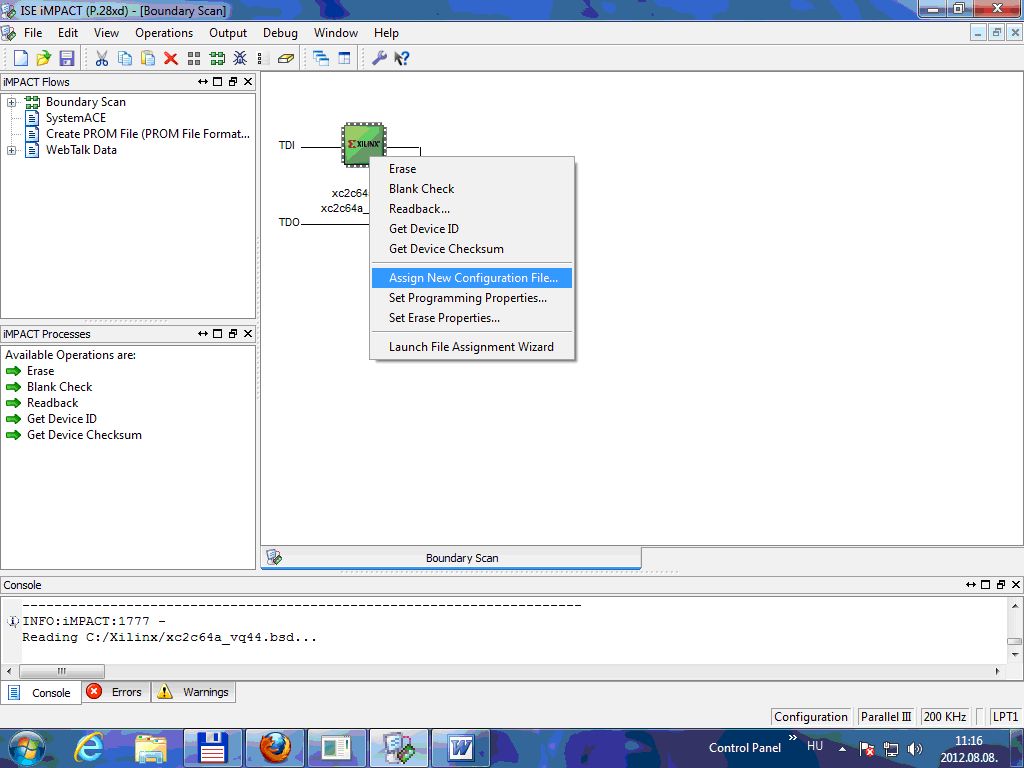The width and height of the screenshot is (1024, 768).
Task: Click the eraser toolbar icon
Action: tap(286, 59)
